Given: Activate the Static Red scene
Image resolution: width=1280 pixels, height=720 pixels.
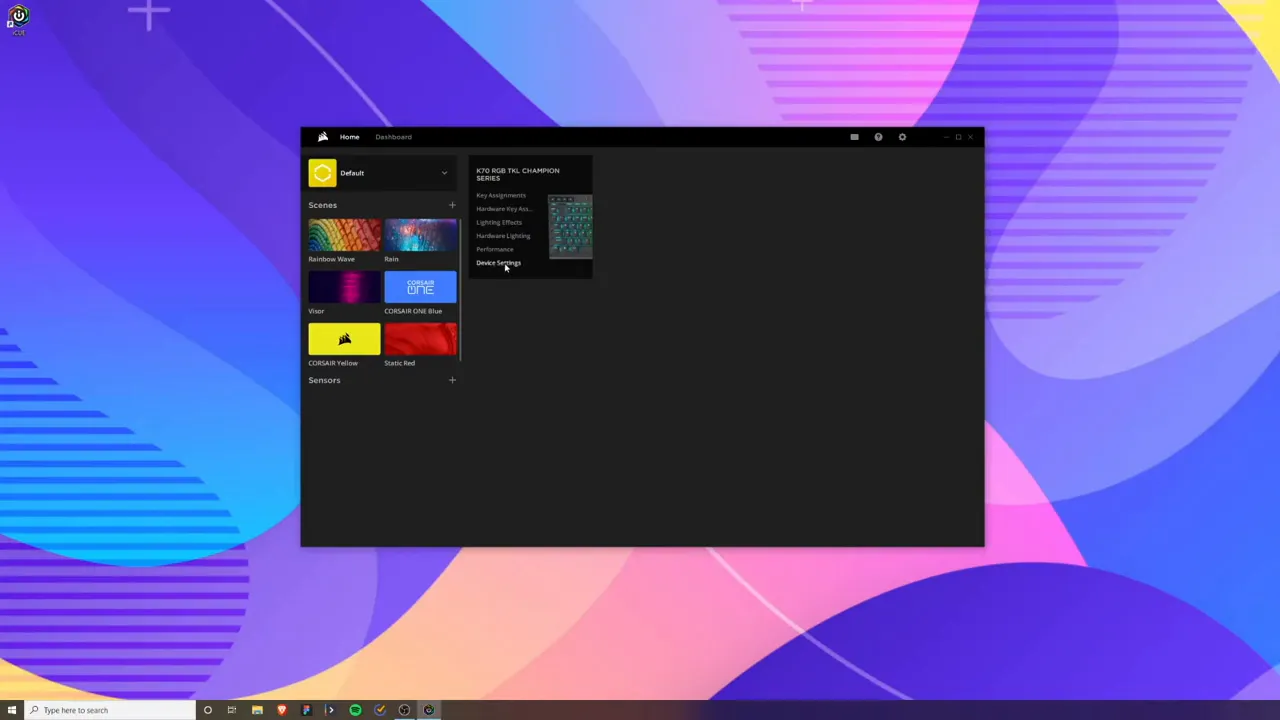Looking at the screenshot, I should (419, 340).
